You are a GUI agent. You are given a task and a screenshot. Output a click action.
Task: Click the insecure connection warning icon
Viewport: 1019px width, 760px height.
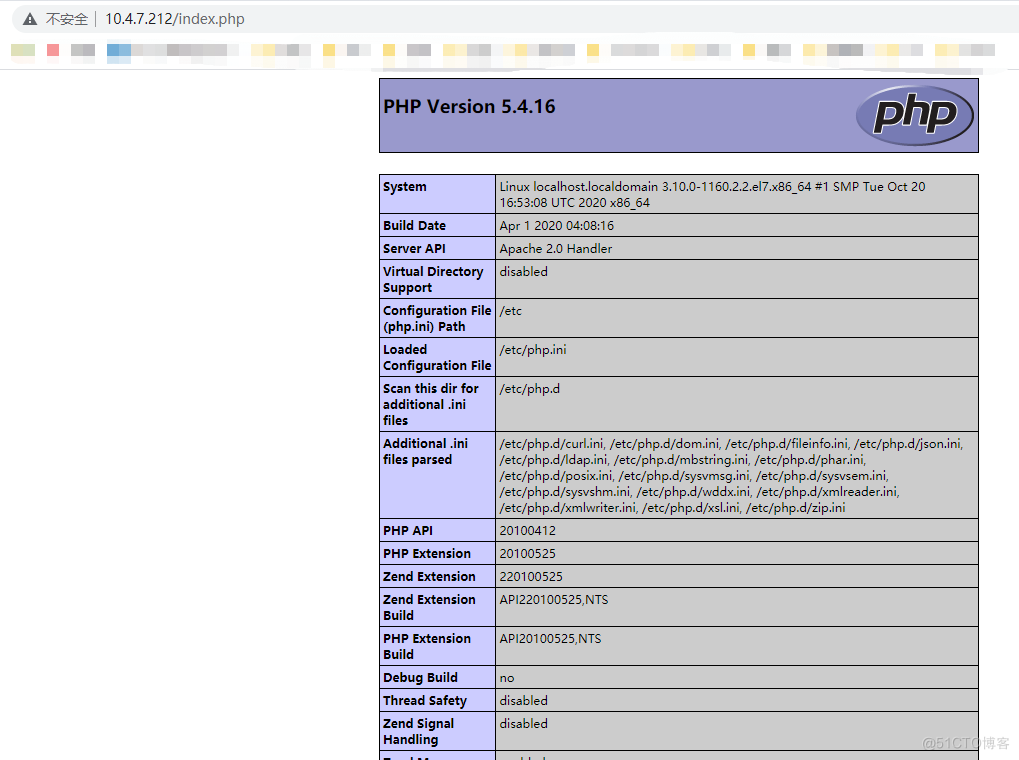click(30, 20)
